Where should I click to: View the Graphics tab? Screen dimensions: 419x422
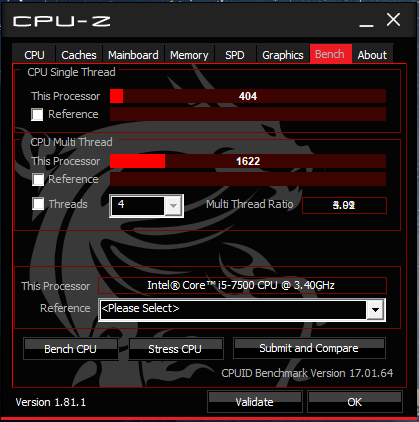pos(283,55)
